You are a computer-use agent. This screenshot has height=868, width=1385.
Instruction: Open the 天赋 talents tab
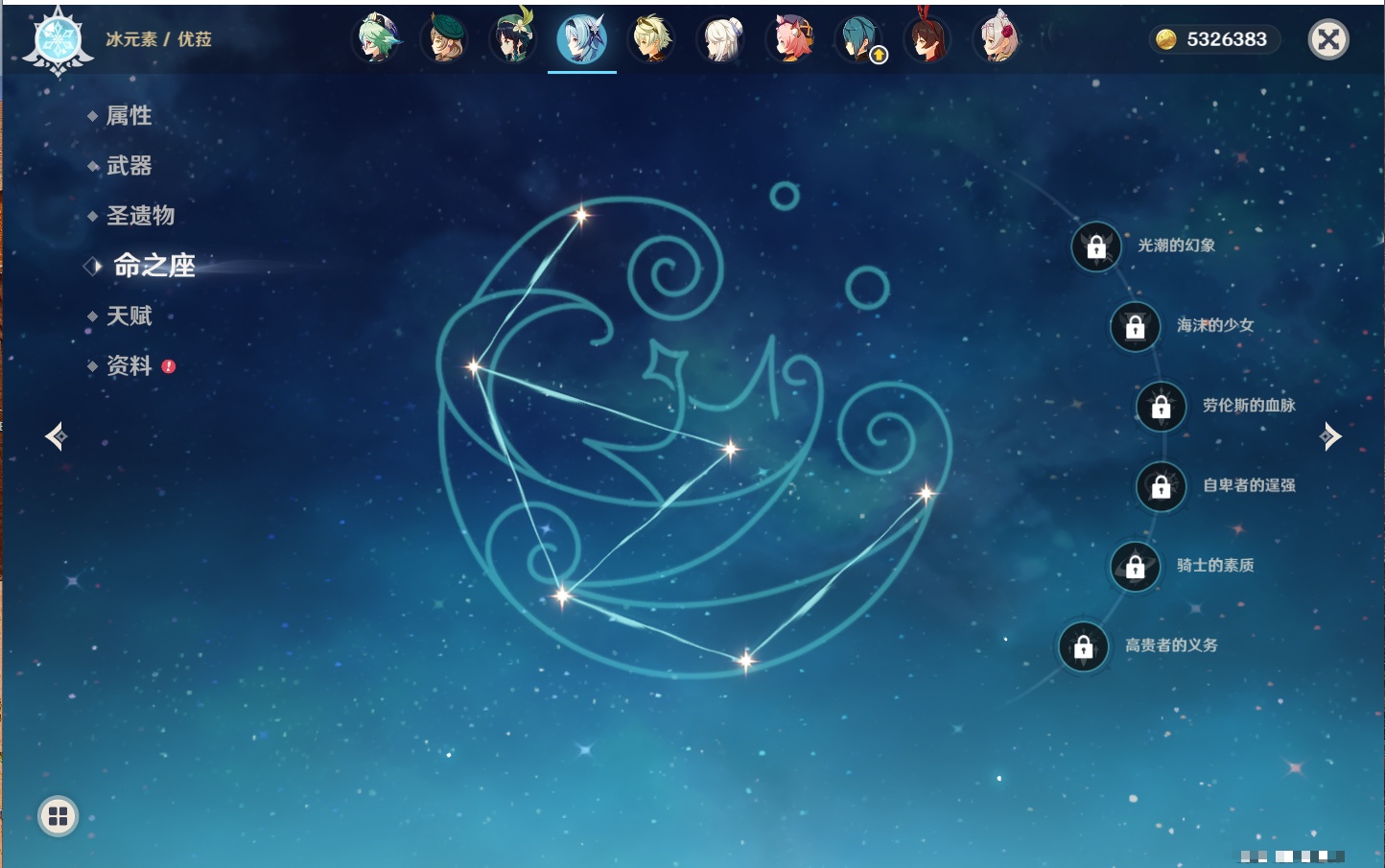pyautogui.click(x=129, y=316)
